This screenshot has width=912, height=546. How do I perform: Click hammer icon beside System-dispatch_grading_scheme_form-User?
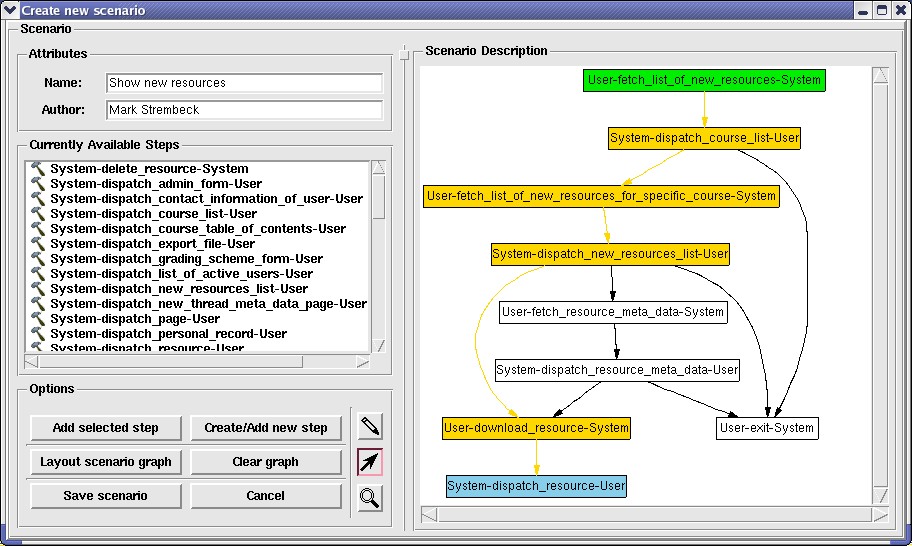[x=38, y=259]
